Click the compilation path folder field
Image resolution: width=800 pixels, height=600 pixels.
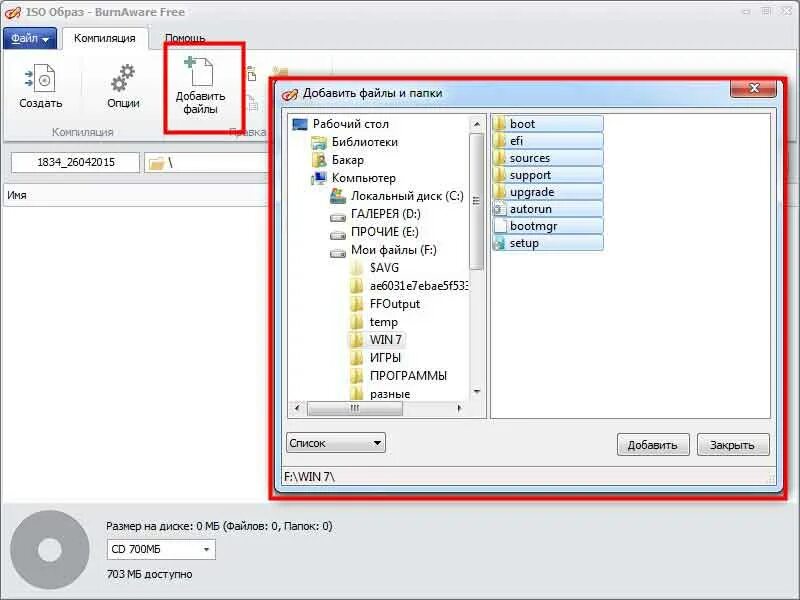tap(206, 163)
